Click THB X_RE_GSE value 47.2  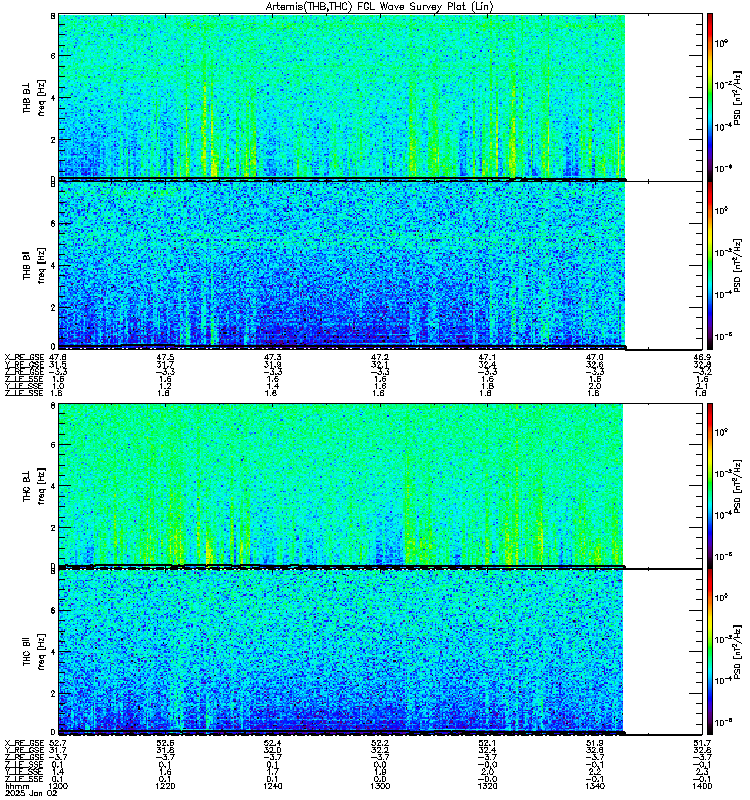pos(380,357)
